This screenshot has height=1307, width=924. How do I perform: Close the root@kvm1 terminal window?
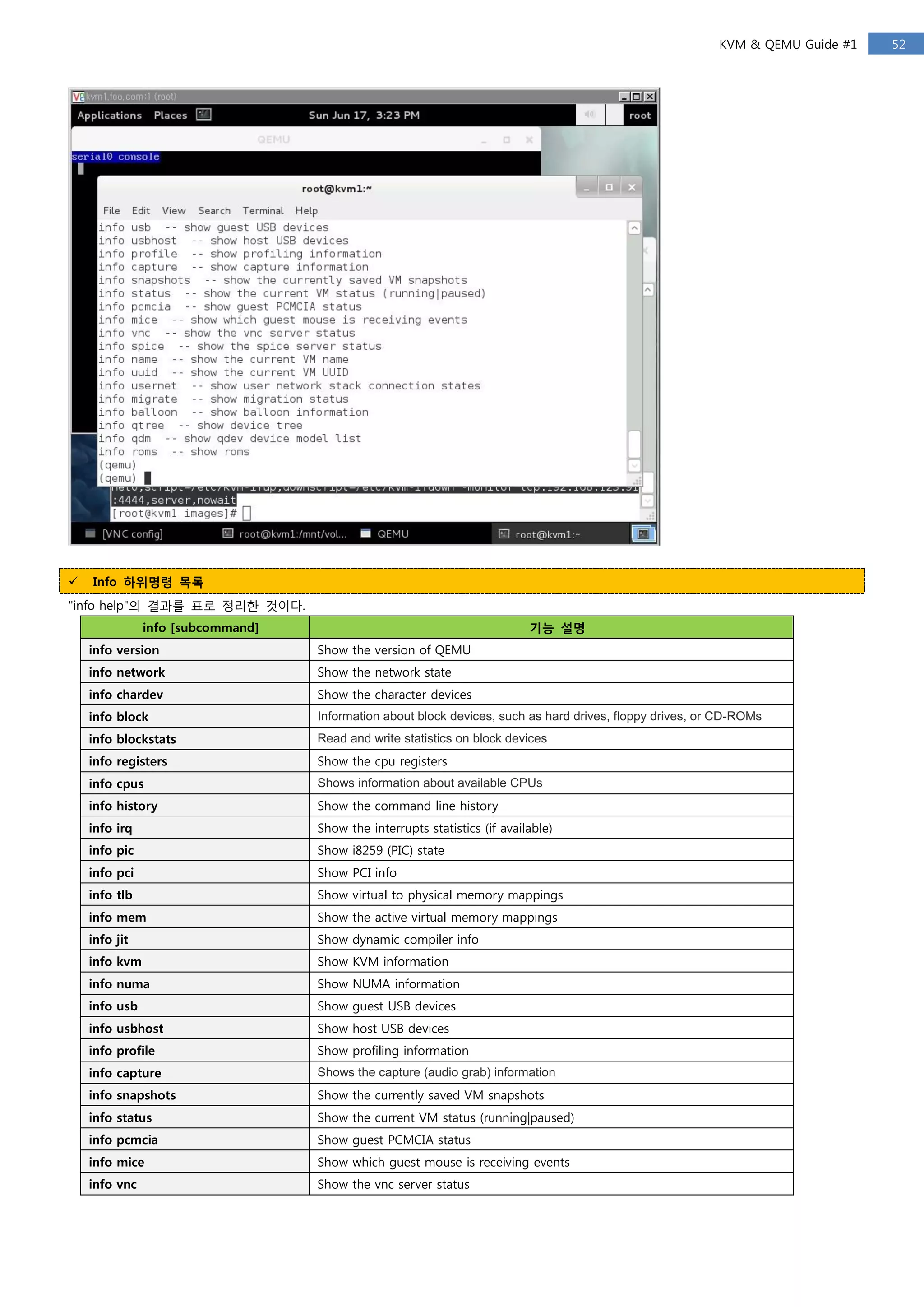[632, 187]
